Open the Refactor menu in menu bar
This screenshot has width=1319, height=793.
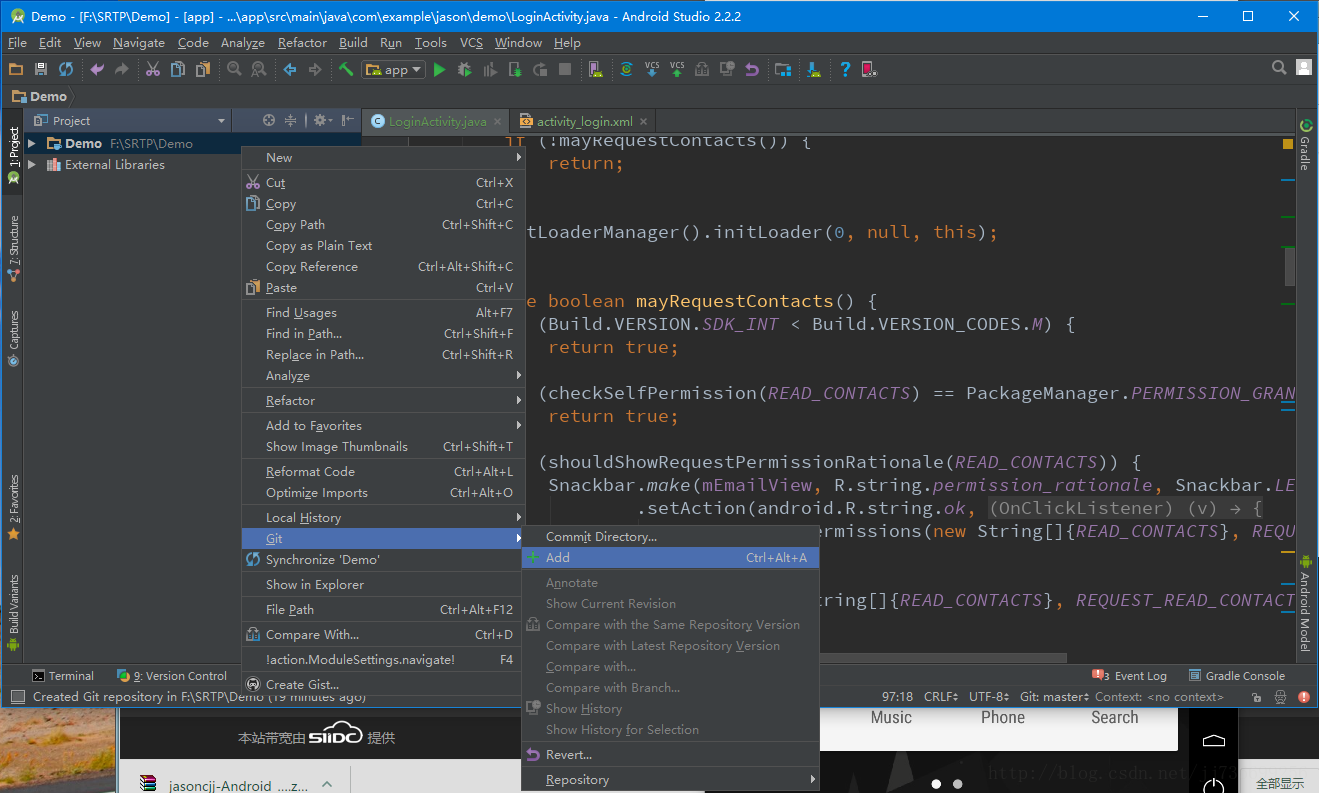click(302, 42)
